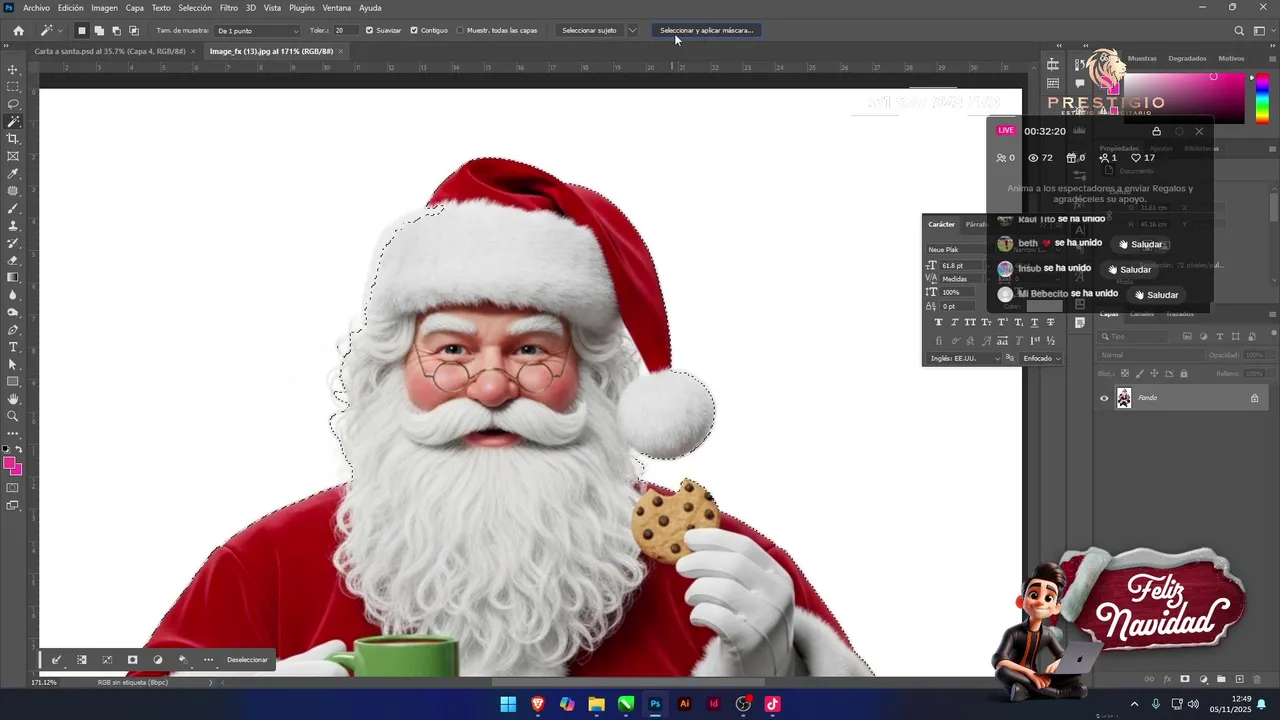Toggle Faux Italic in Carácter panel

click(954, 322)
